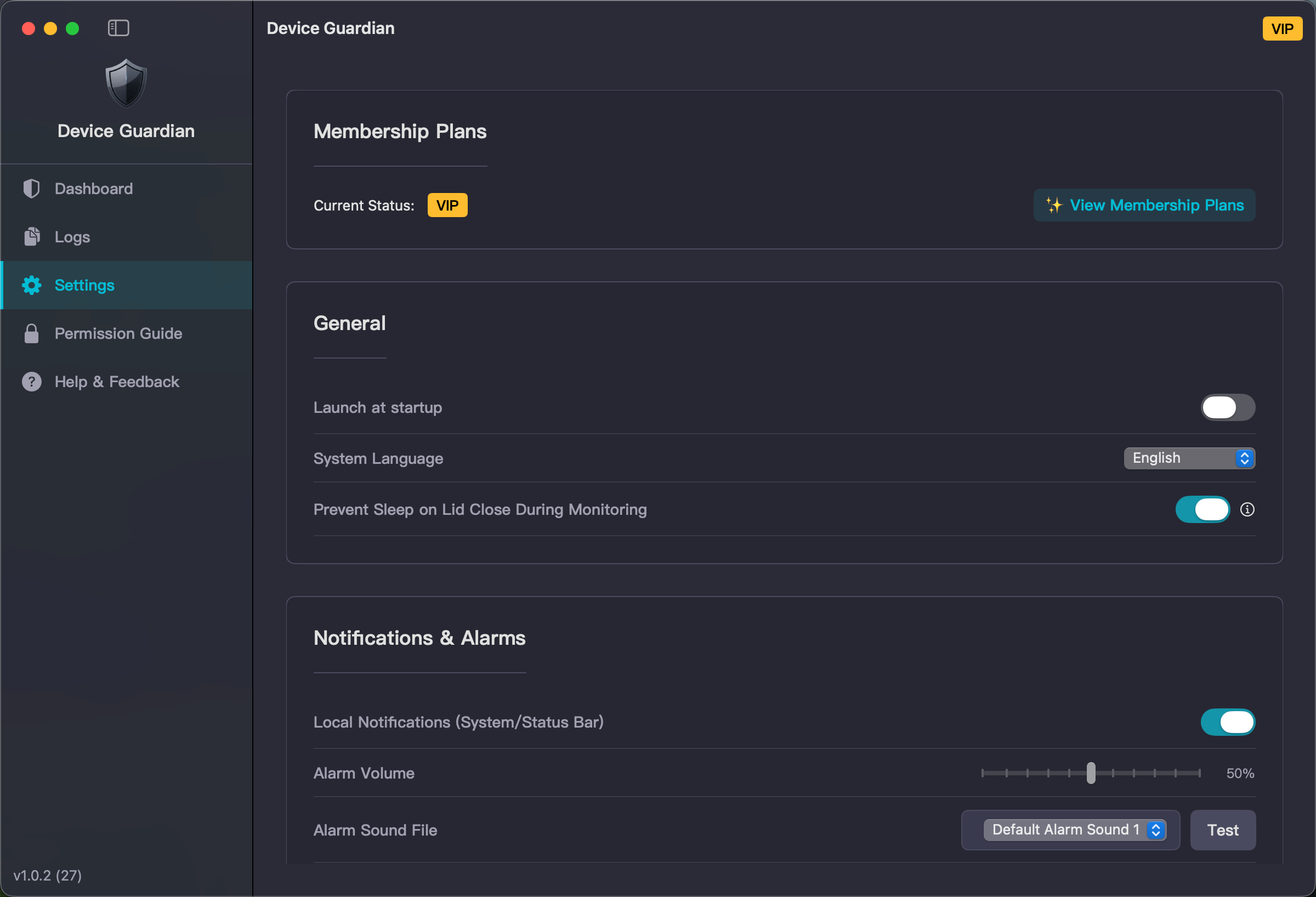Screen dimensions: 1316x897
Task: Click the Alarm Sound File label
Action: pos(376,830)
